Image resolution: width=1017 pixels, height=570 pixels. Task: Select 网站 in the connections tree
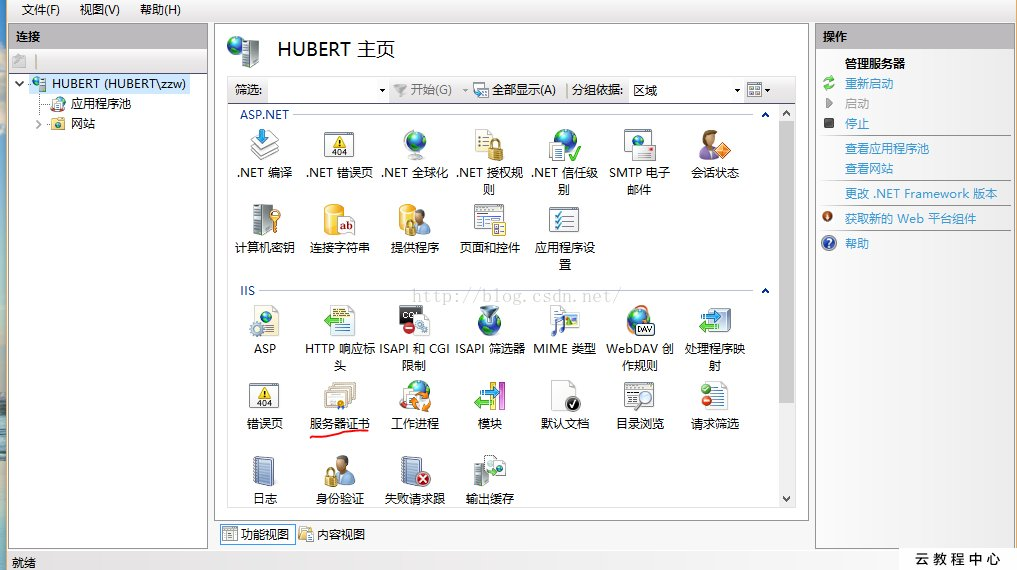[82, 124]
